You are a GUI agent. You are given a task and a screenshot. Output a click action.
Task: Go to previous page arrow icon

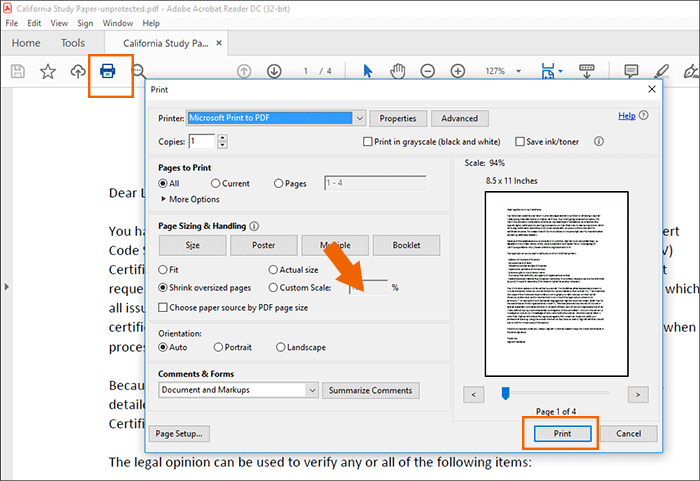click(244, 71)
